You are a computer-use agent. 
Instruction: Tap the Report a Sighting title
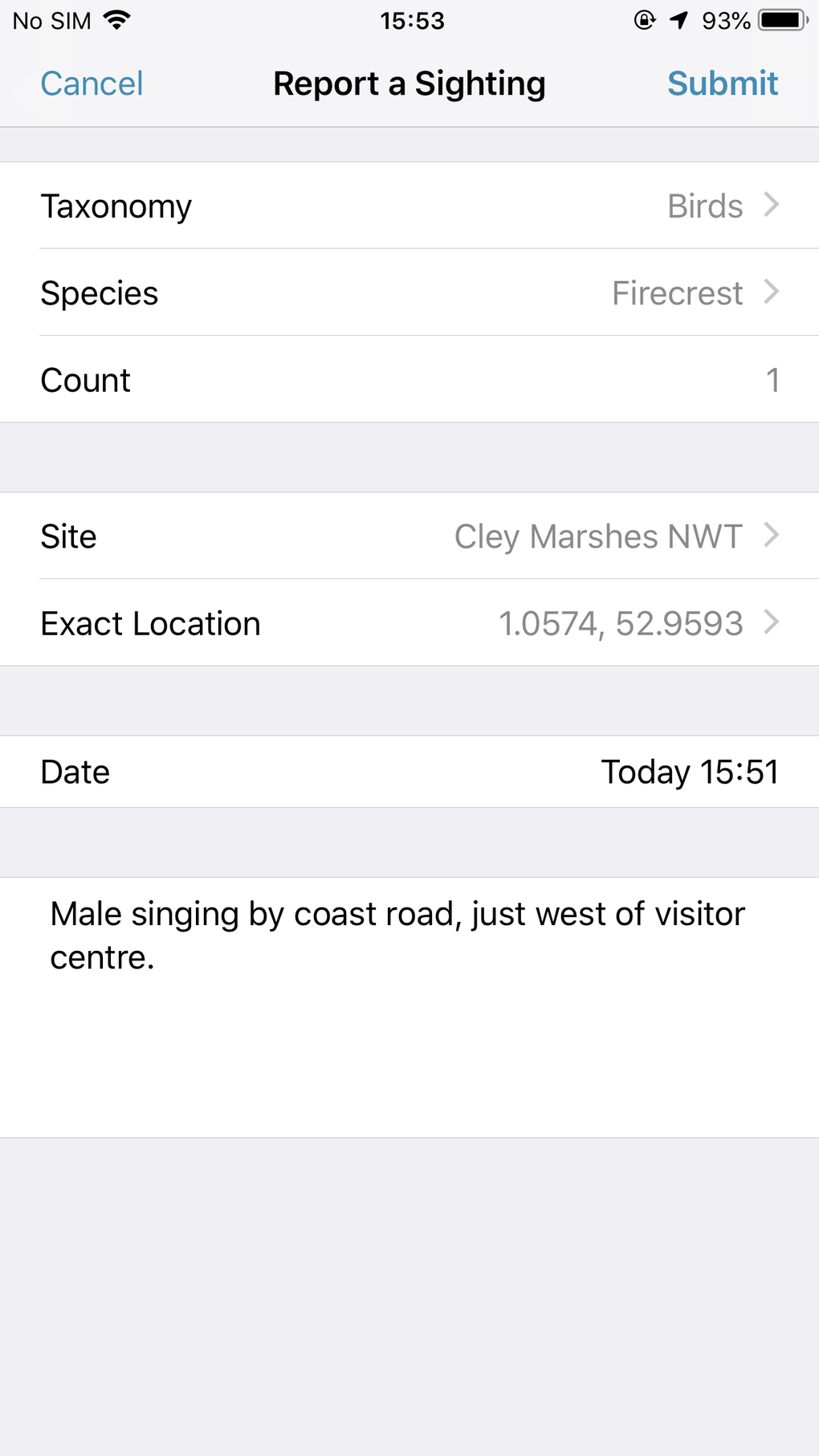[409, 84]
